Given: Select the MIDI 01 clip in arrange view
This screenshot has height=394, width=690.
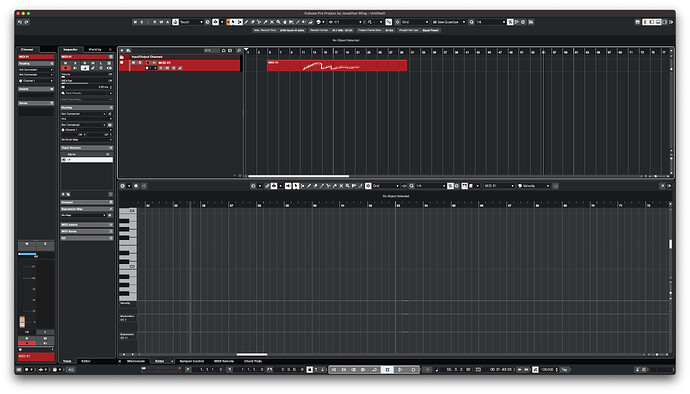Looking at the screenshot, I should pyautogui.click(x=337, y=66).
